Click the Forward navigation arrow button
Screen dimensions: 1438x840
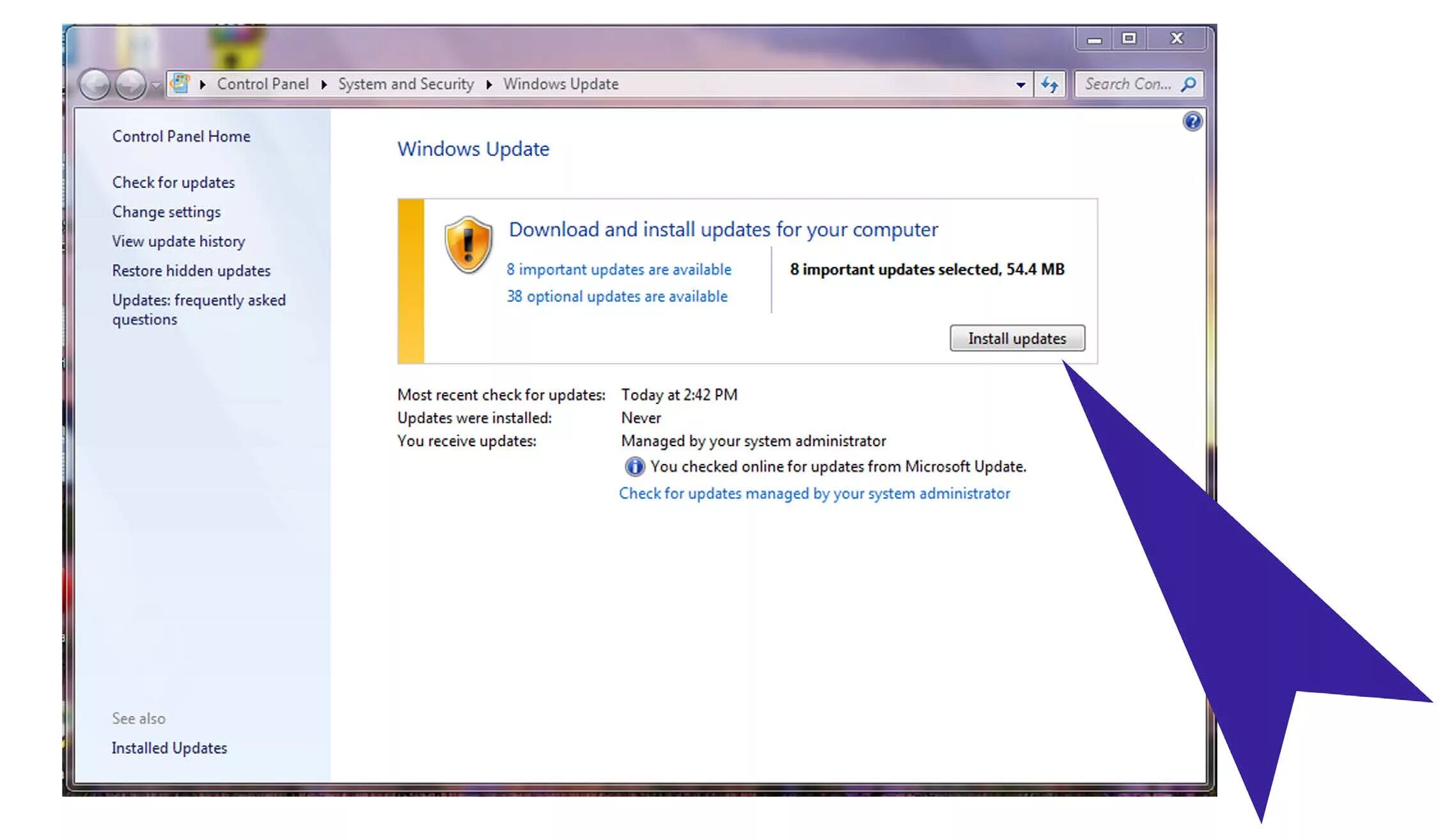(130, 84)
